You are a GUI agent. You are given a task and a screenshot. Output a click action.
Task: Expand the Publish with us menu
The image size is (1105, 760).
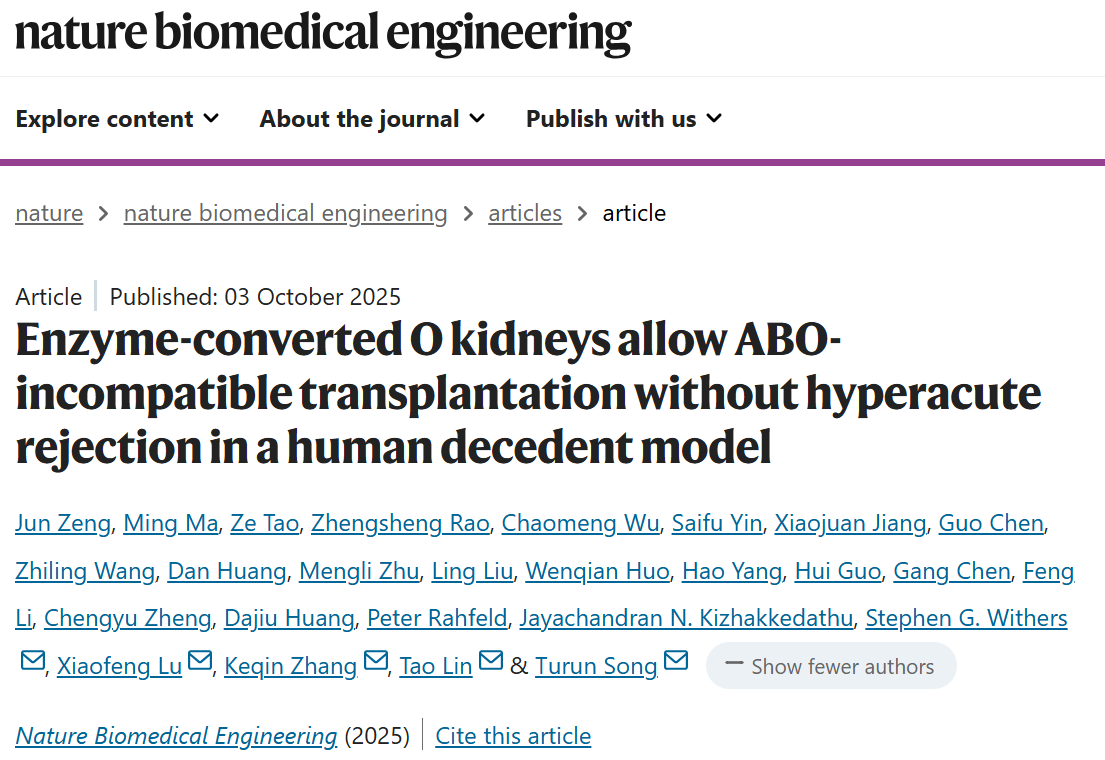click(623, 118)
